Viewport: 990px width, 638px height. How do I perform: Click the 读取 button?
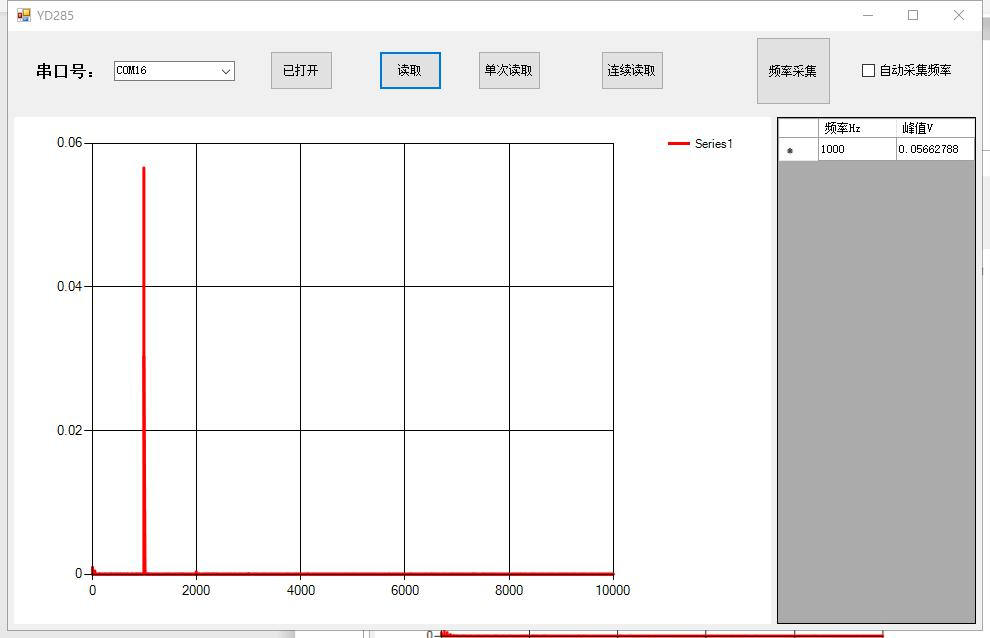coord(410,71)
